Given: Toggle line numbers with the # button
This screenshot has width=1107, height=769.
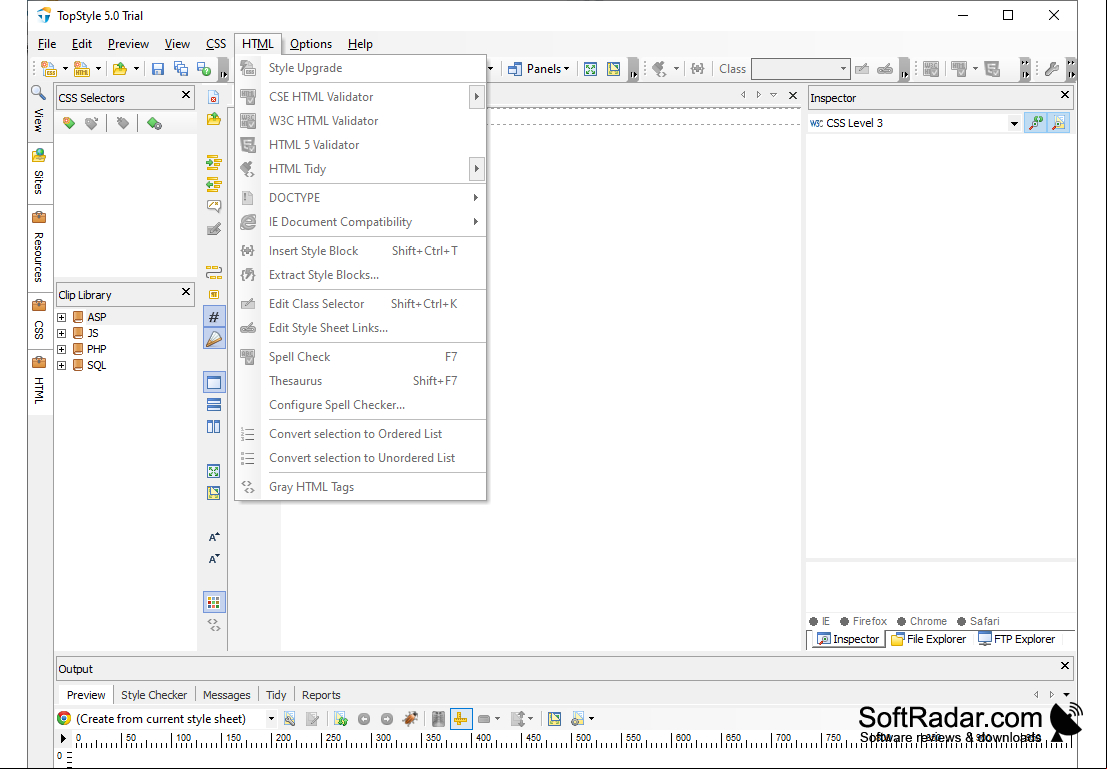Looking at the screenshot, I should [x=214, y=317].
